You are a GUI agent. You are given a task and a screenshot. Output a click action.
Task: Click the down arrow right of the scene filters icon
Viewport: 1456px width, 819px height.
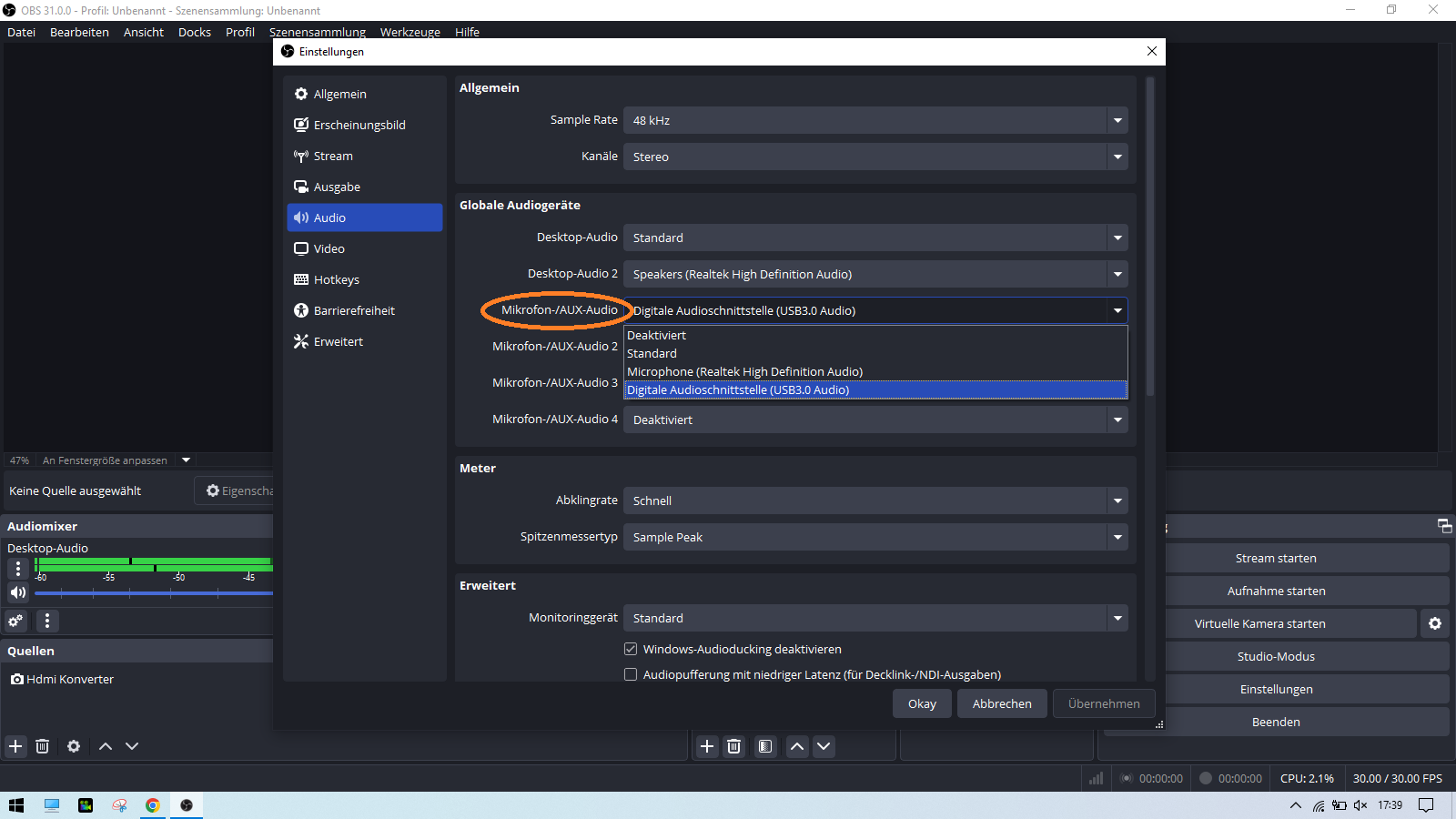[824, 746]
